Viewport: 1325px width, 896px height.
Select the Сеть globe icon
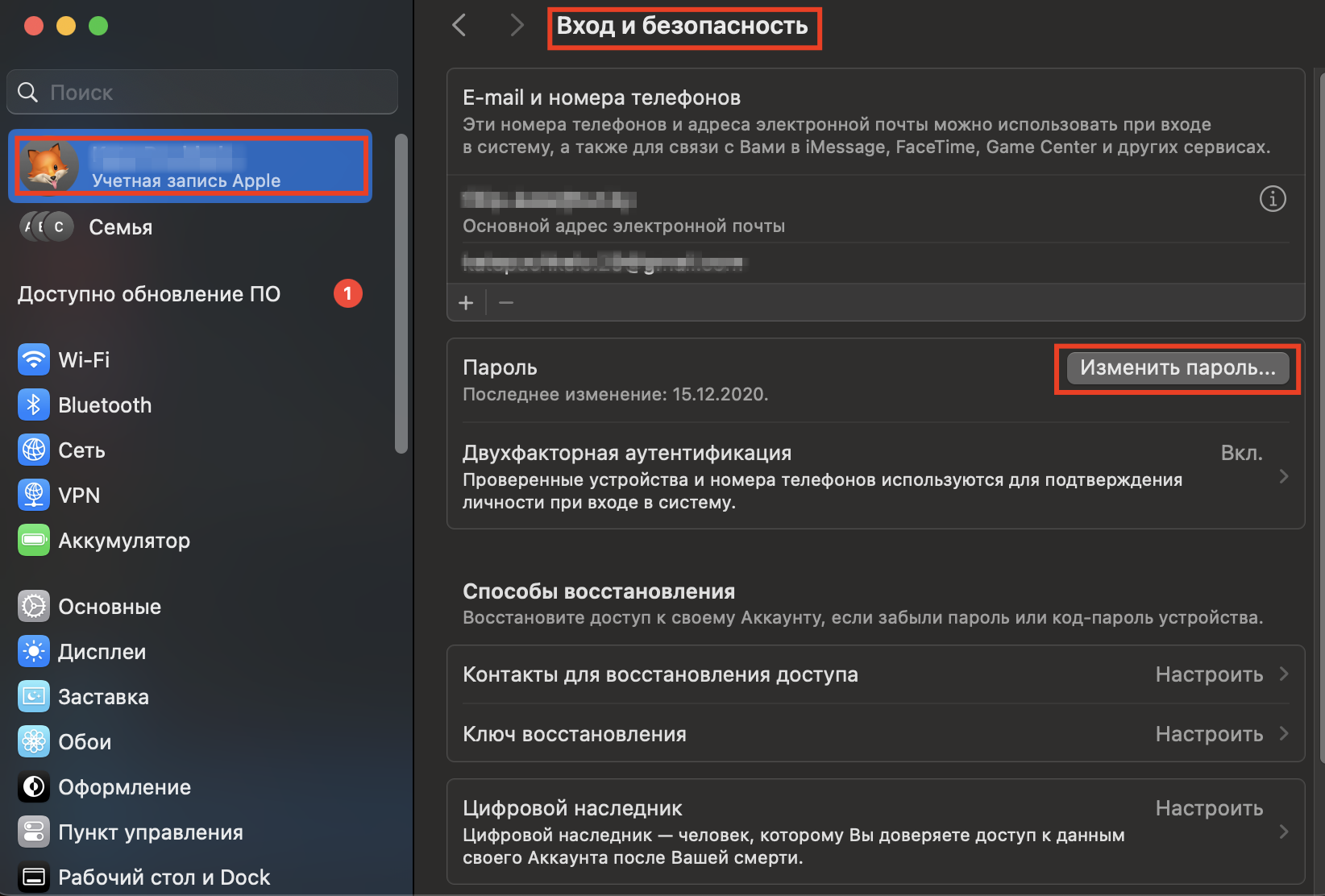34,450
